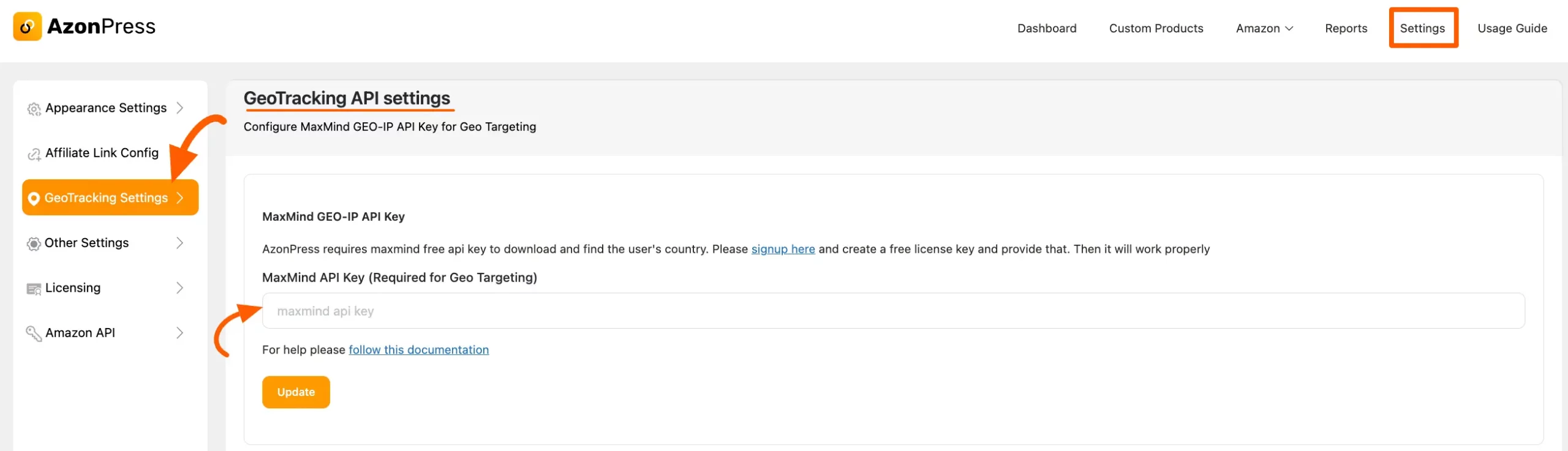
Task: Go to Custom Products page
Action: point(1156,29)
